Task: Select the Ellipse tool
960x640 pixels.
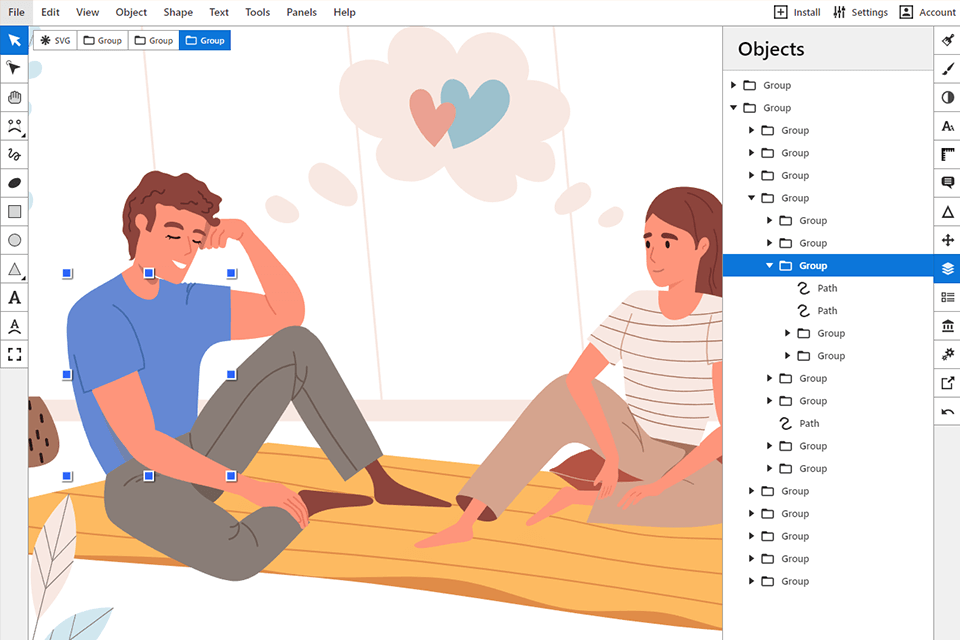Action: click(13, 240)
